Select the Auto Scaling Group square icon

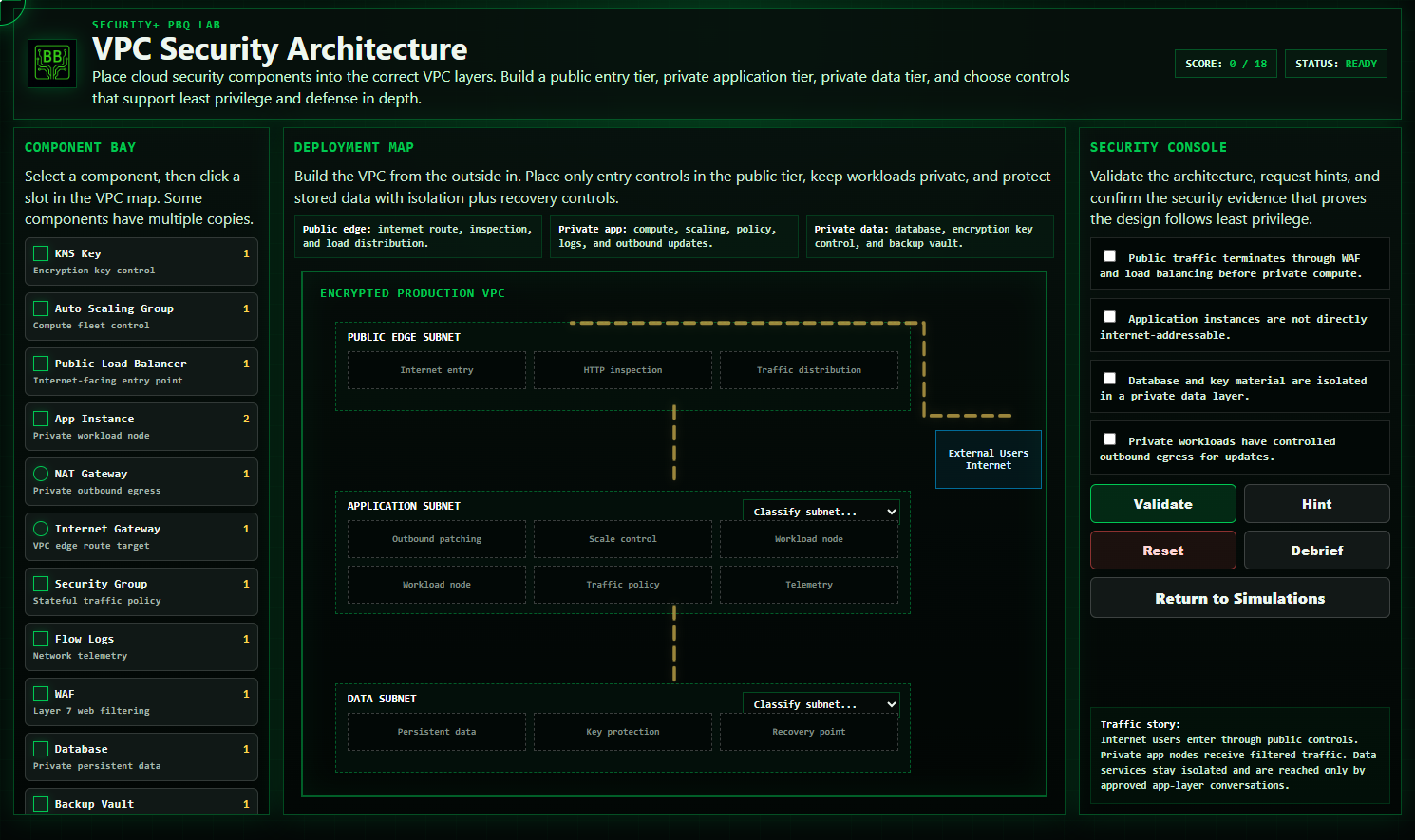coord(41,308)
